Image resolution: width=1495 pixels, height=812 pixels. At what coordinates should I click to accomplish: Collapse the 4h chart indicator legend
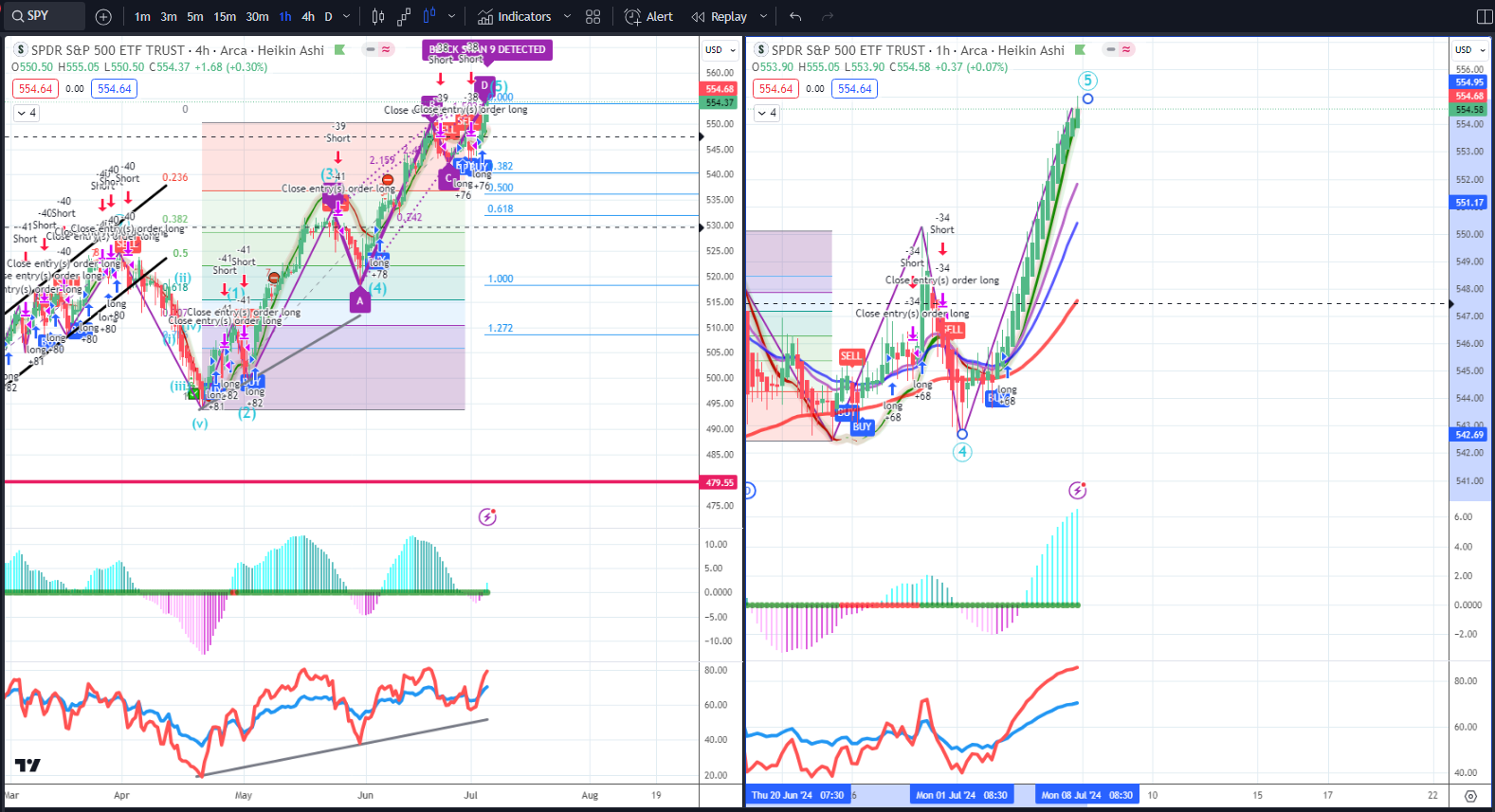[27, 113]
